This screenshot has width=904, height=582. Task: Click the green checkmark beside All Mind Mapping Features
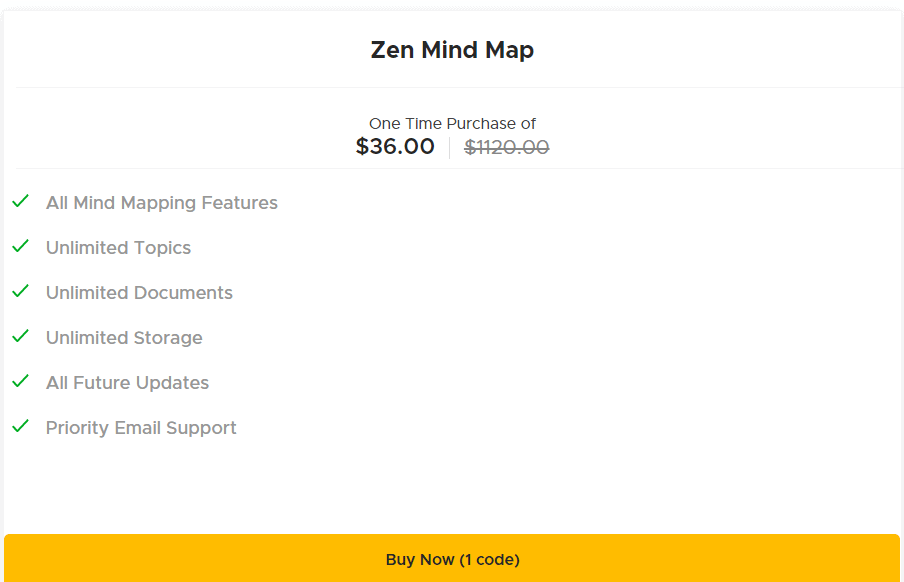coord(19,201)
